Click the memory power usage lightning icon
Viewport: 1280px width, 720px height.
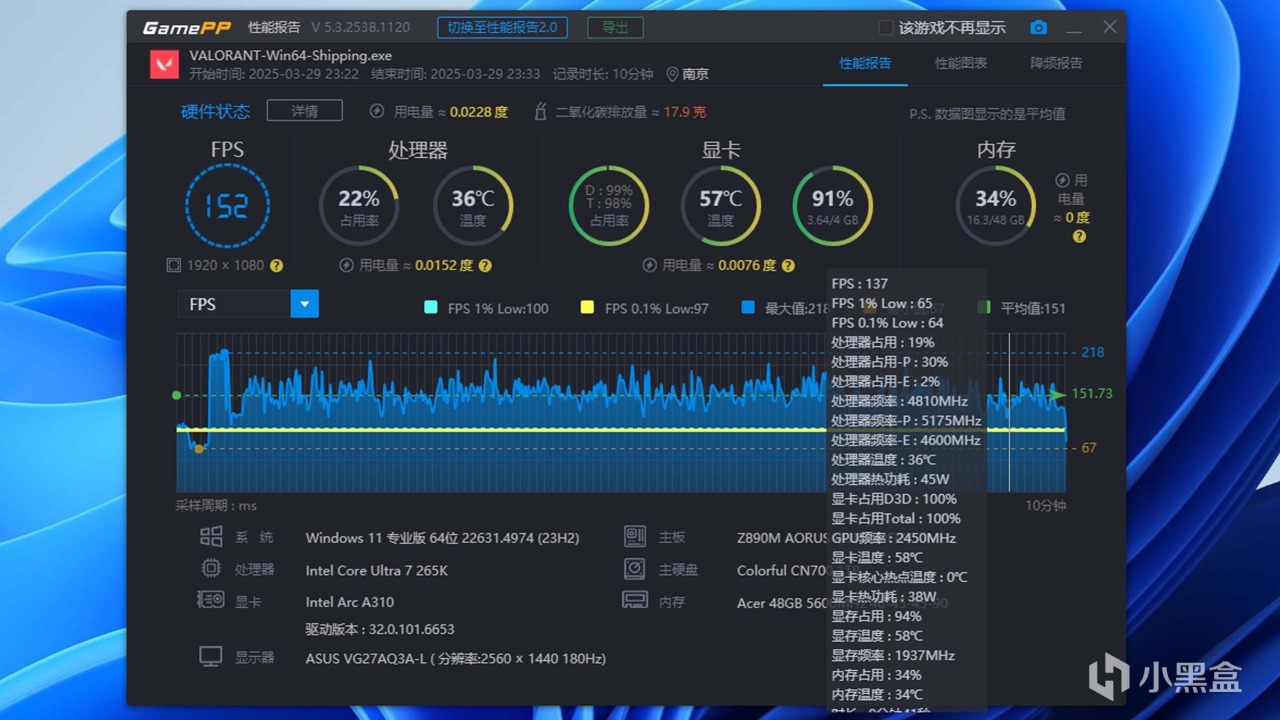coord(1063,180)
